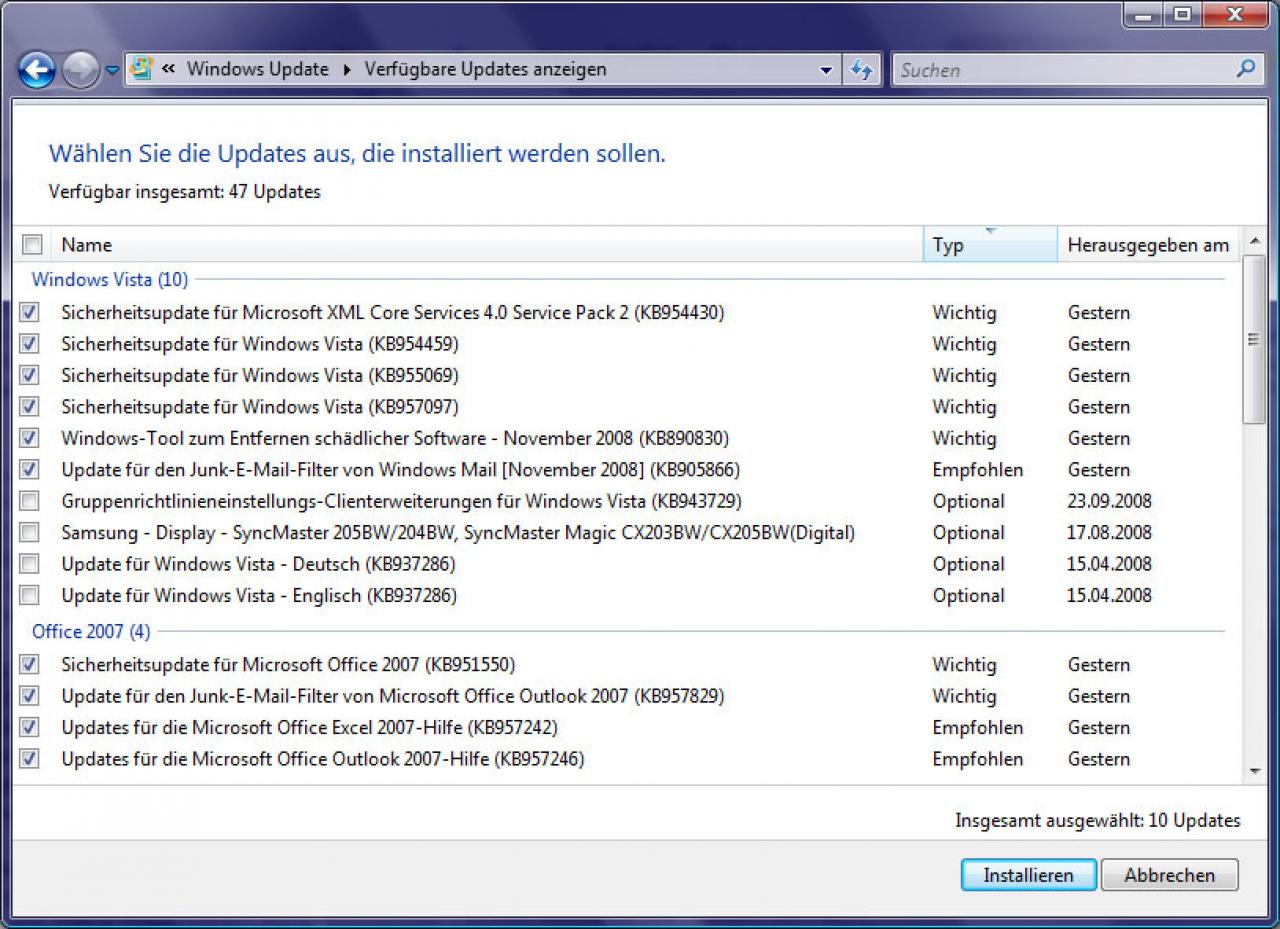Screen dimensions: 1280x929
Task: Select the Samsung SyncMaster 205BW/204BW row text
Action: click(x=458, y=532)
